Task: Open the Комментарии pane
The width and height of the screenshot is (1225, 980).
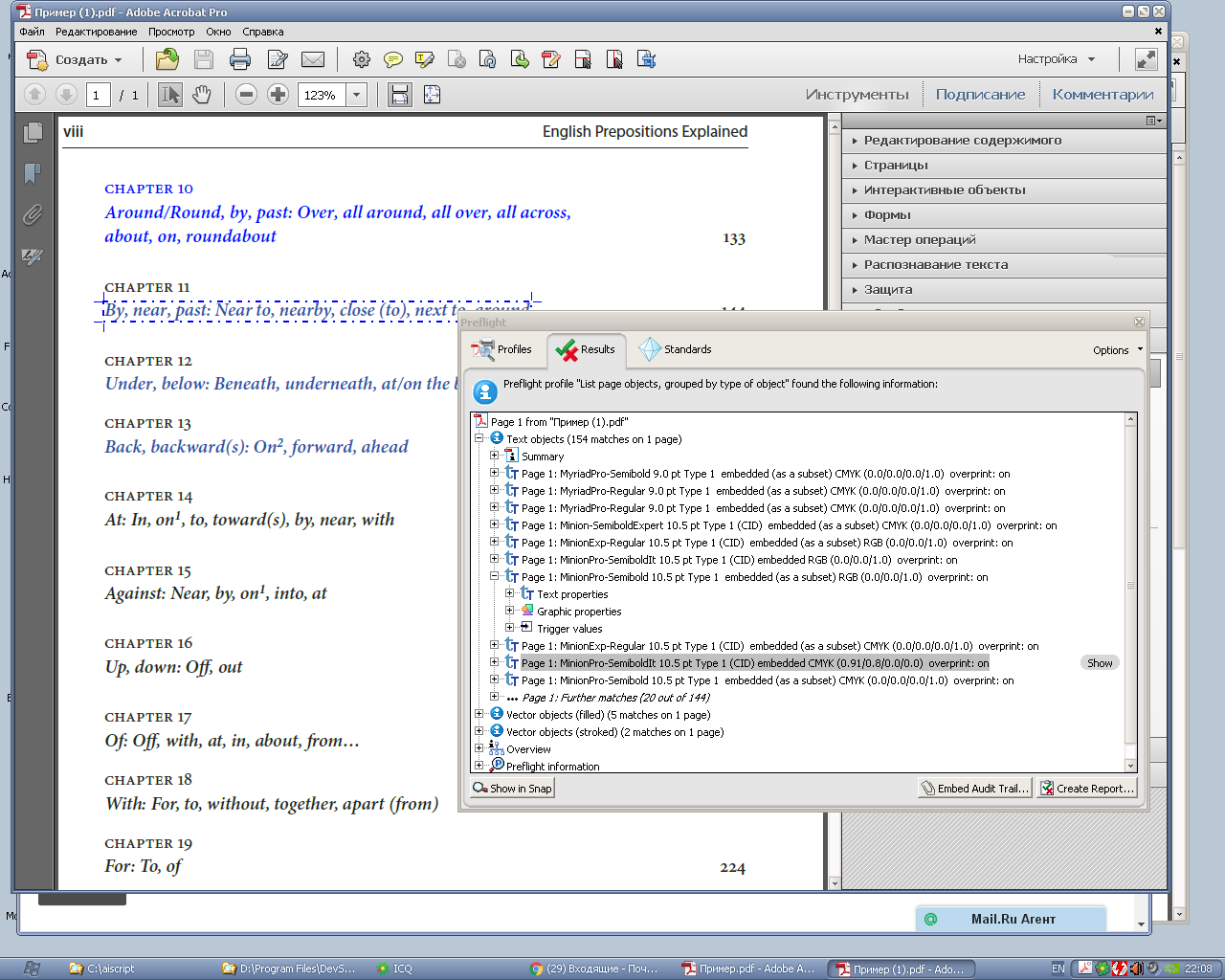Action: click(1102, 95)
